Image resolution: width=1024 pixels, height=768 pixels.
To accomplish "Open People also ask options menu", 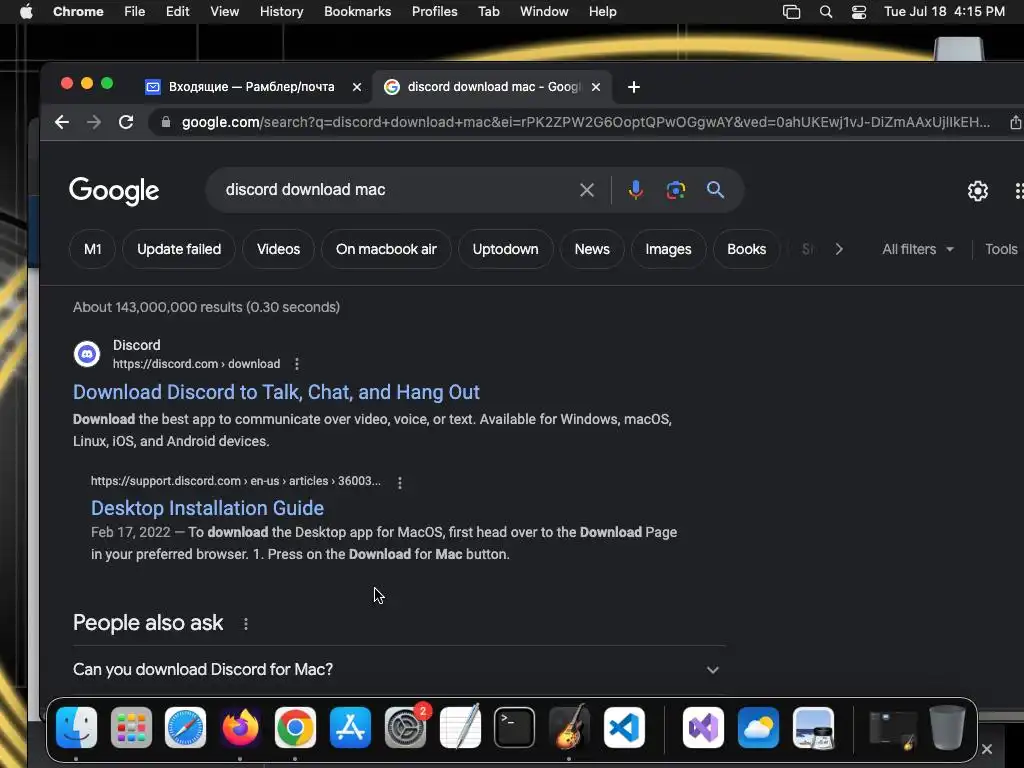I will 246,624.
